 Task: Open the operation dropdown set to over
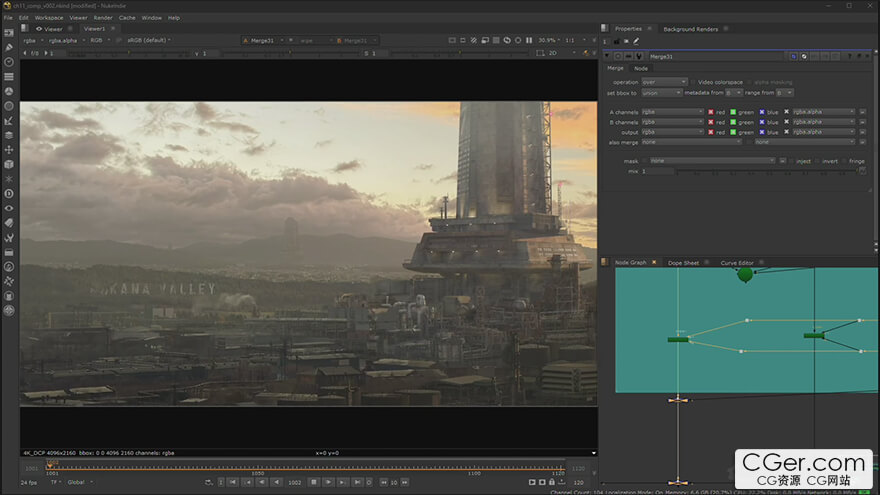coord(664,82)
